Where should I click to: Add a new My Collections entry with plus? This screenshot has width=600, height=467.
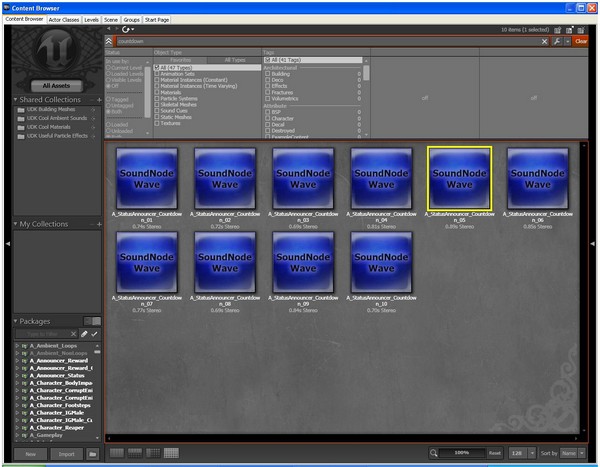[99, 224]
